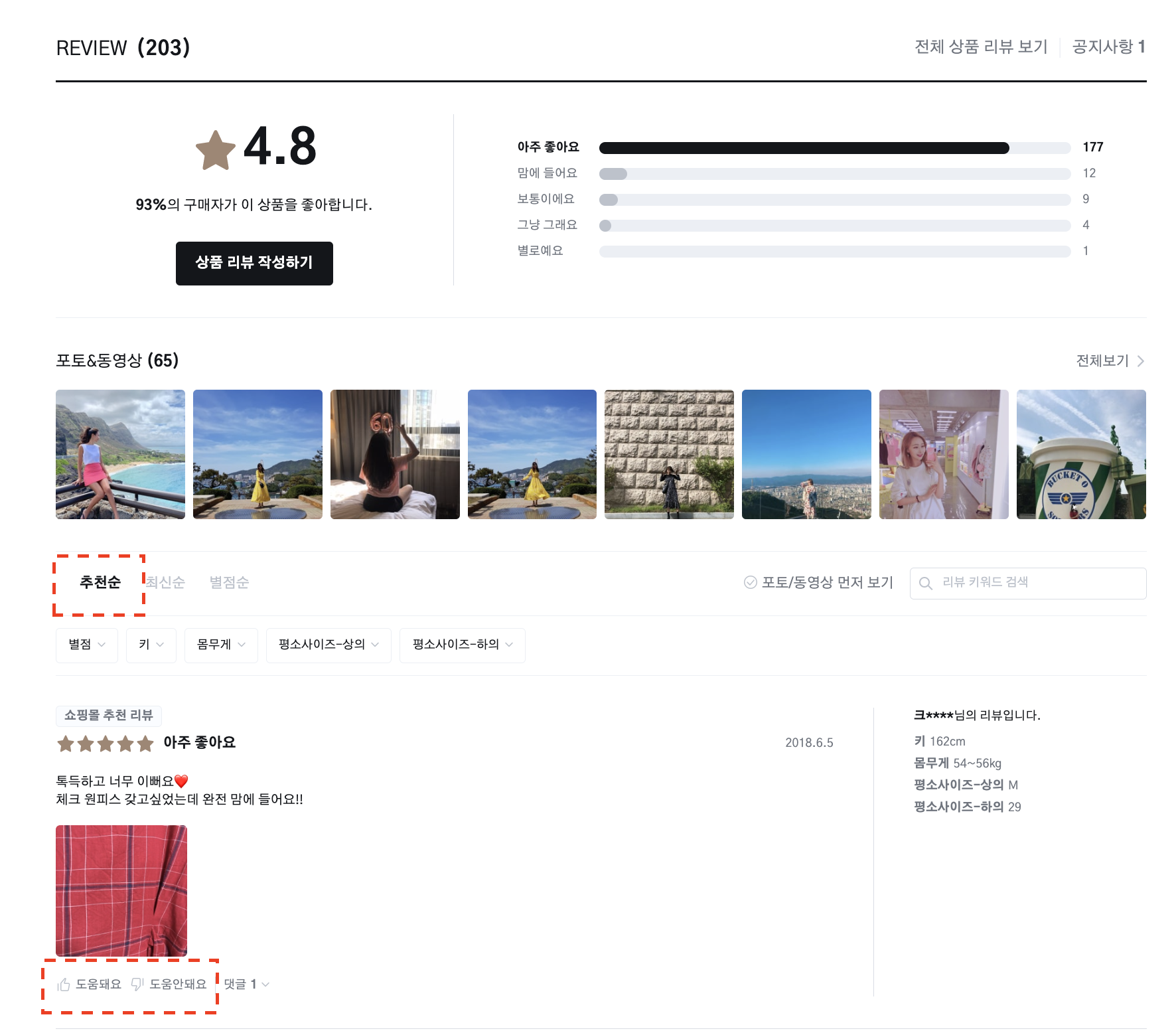Image resolution: width=1176 pixels, height=1033 pixels.
Task: Open the pink skirt coastal cliff photo
Action: coord(120,455)
